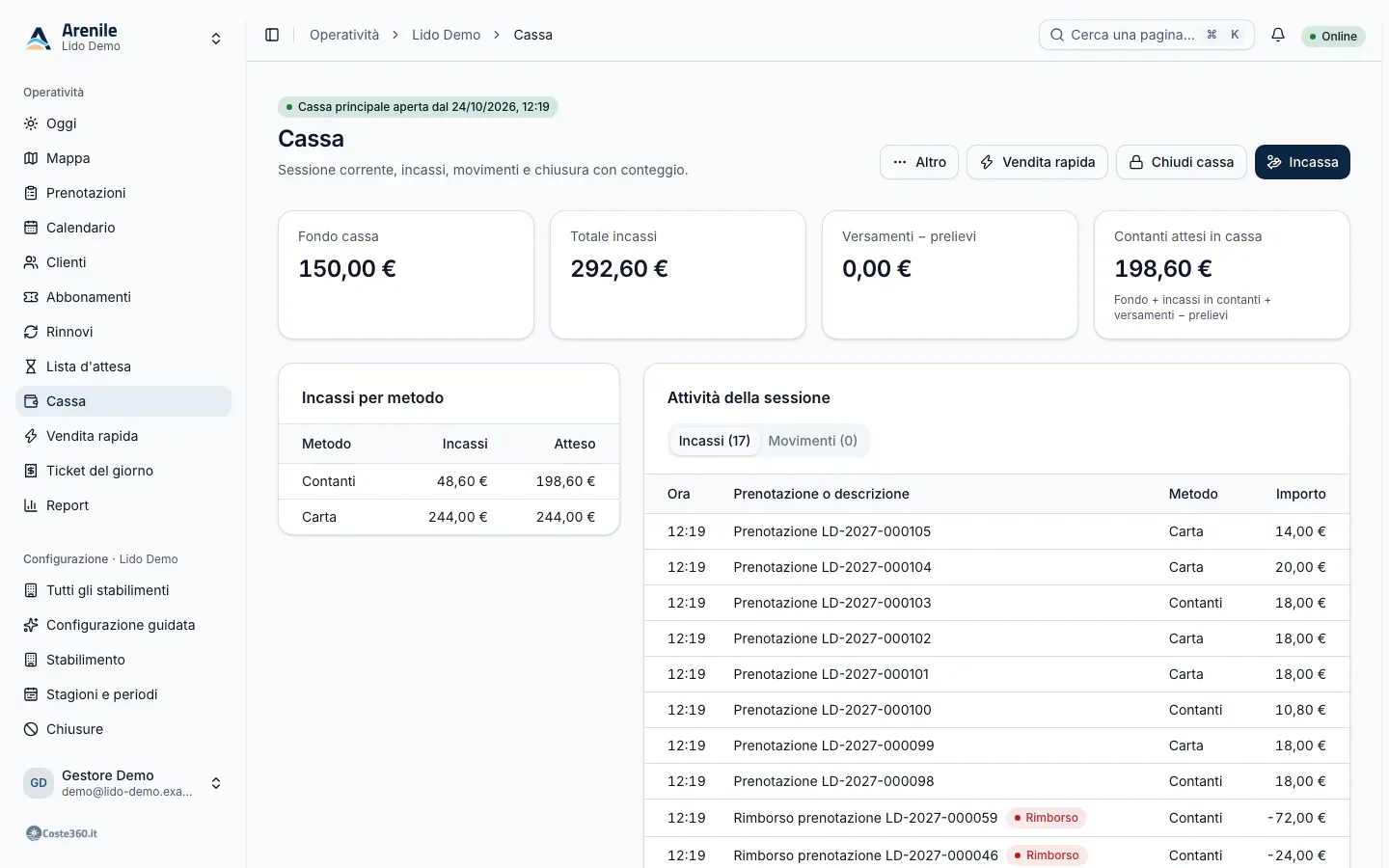Click the Calendario calendar icon
The image size is (1389, 868).
click(31, 228)
